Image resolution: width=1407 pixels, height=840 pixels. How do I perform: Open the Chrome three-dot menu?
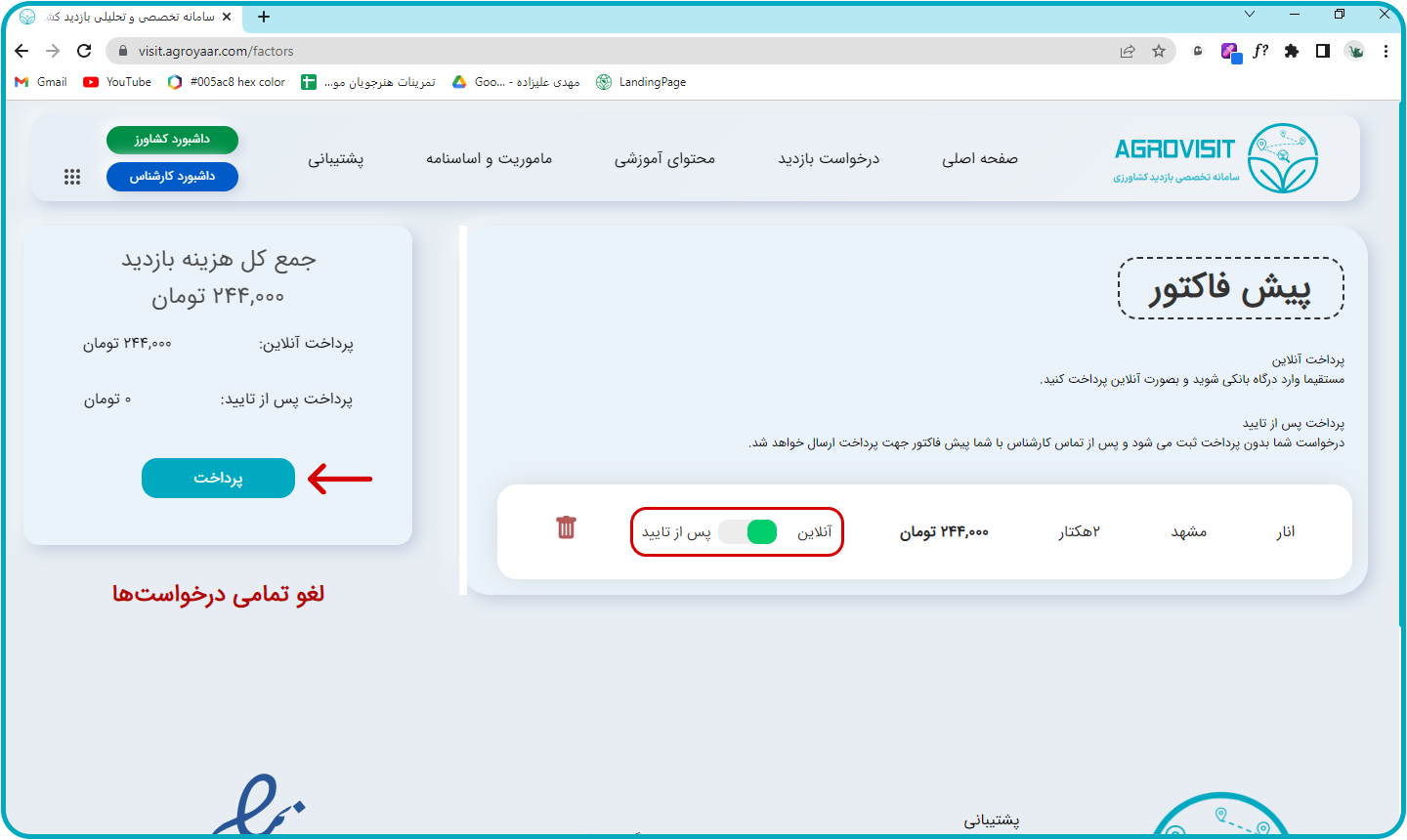coord(1386,51)
